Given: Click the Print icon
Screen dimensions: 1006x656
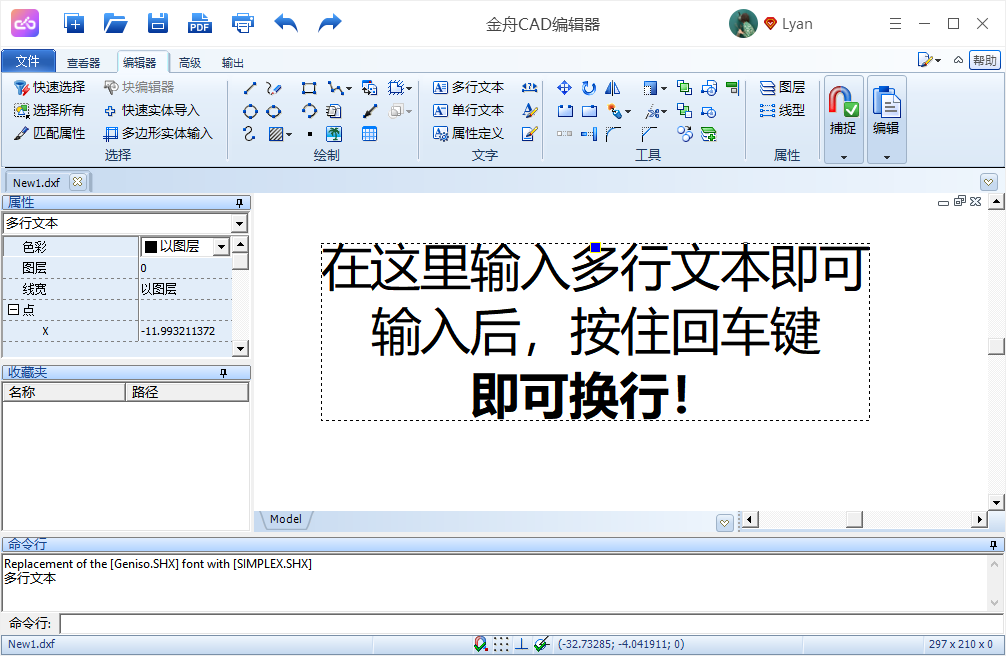Looking at the screenshot, I should click(x=243, y=24).
